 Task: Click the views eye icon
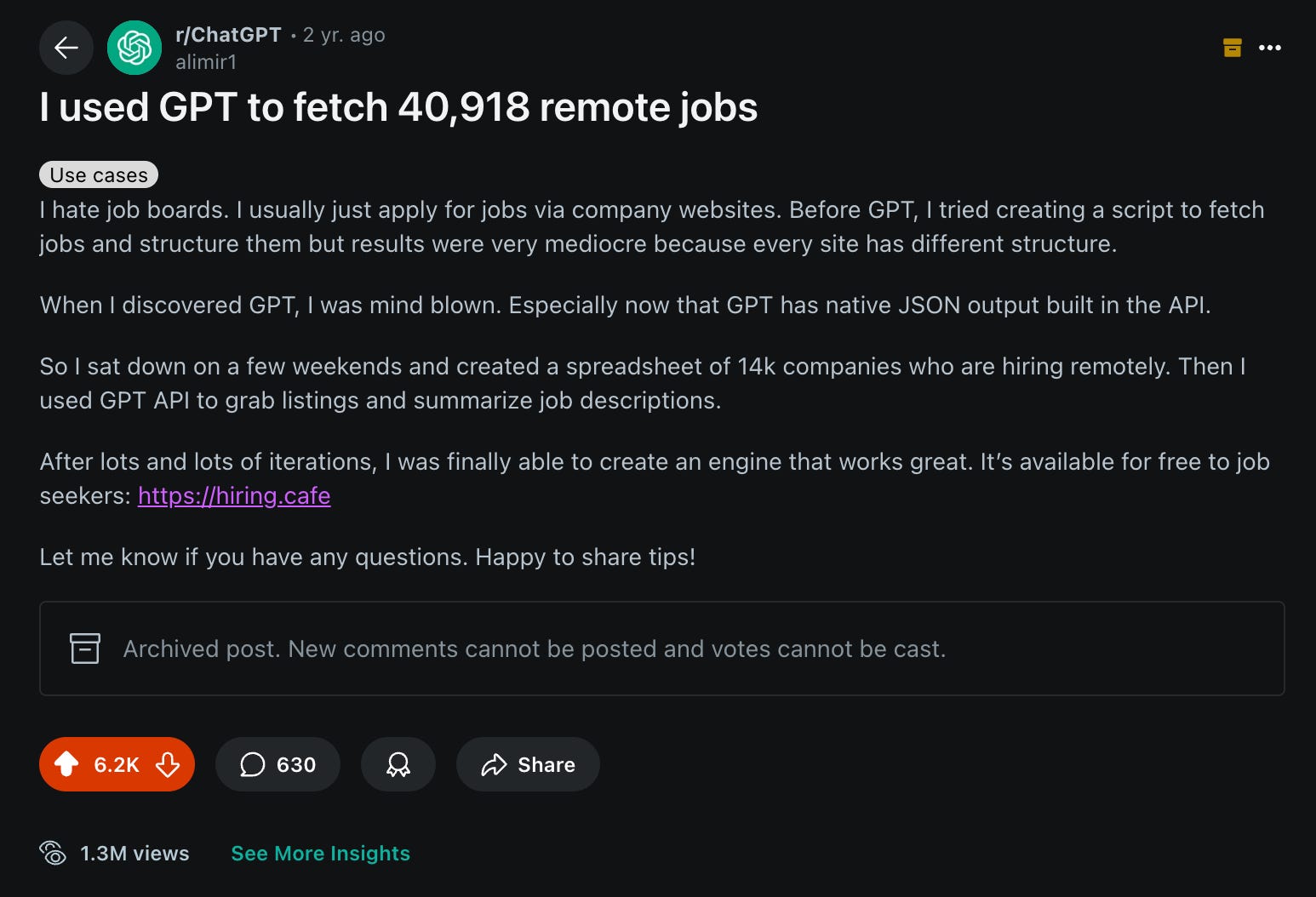coord(53,853)
